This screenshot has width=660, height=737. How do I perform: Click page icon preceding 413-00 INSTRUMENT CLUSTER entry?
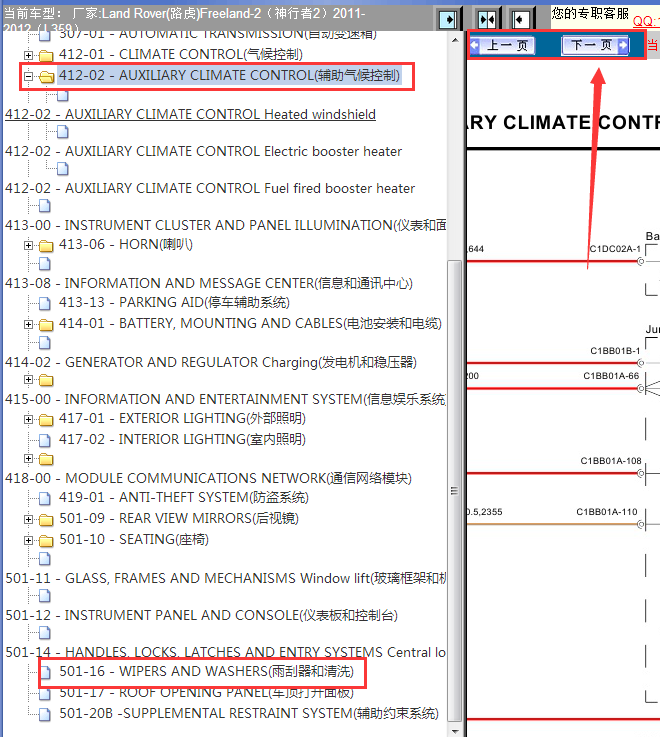click(x=45, y=205)
